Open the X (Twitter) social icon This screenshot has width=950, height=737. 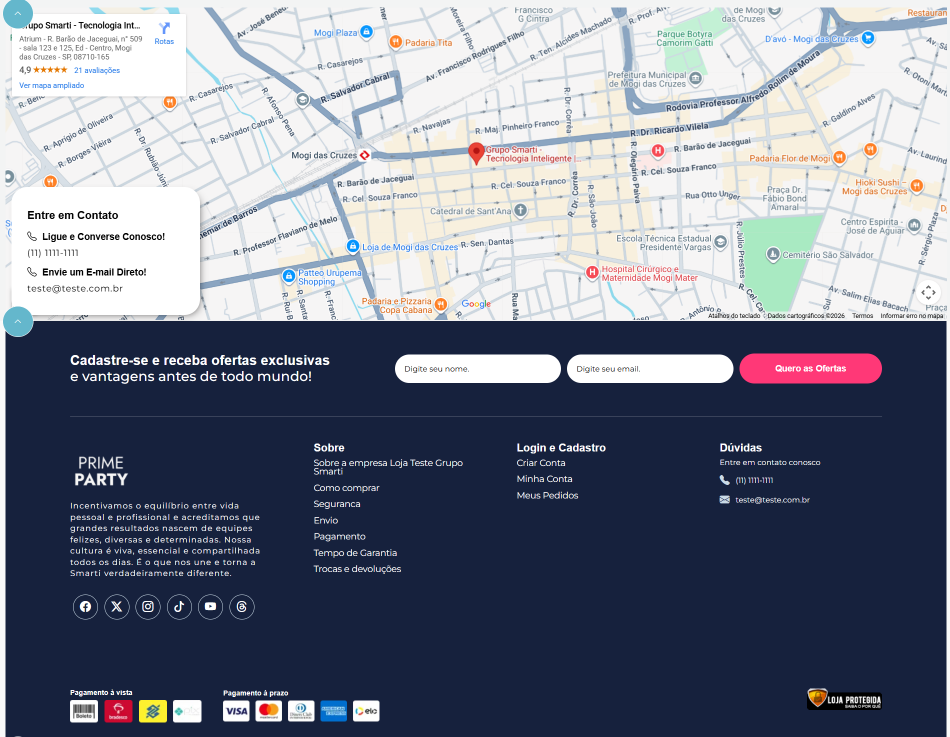(117, 607)
